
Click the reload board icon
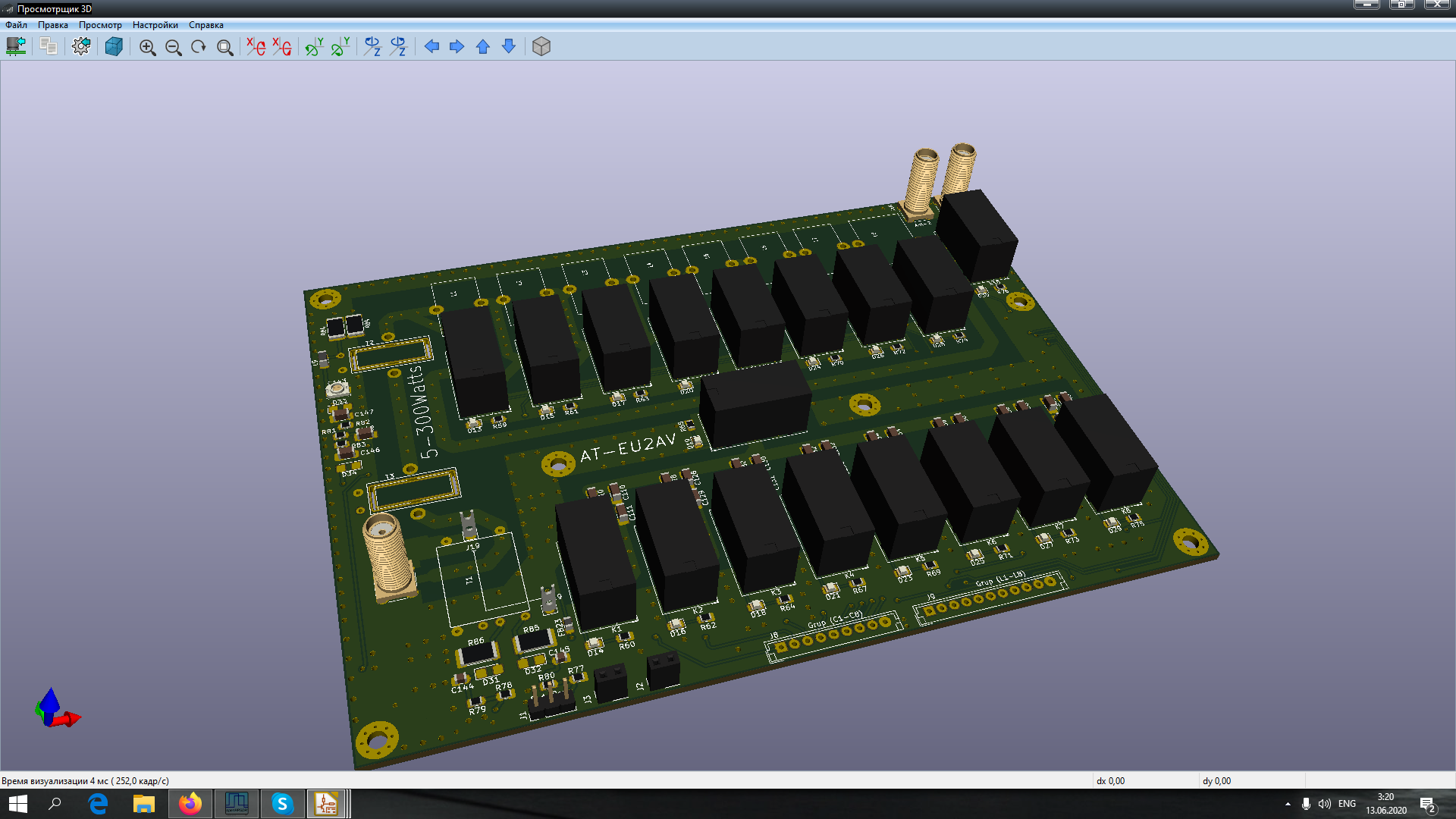16,47
